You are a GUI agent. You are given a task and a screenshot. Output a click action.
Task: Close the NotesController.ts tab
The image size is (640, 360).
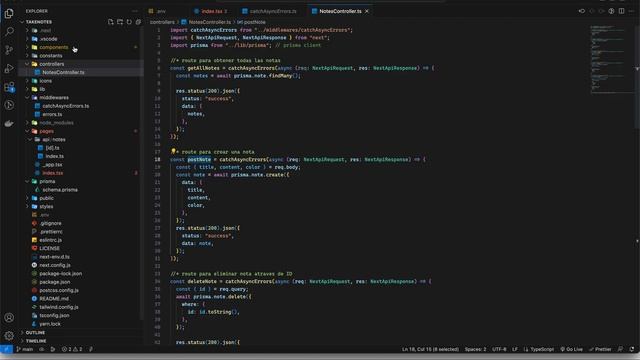coord(367,11)
